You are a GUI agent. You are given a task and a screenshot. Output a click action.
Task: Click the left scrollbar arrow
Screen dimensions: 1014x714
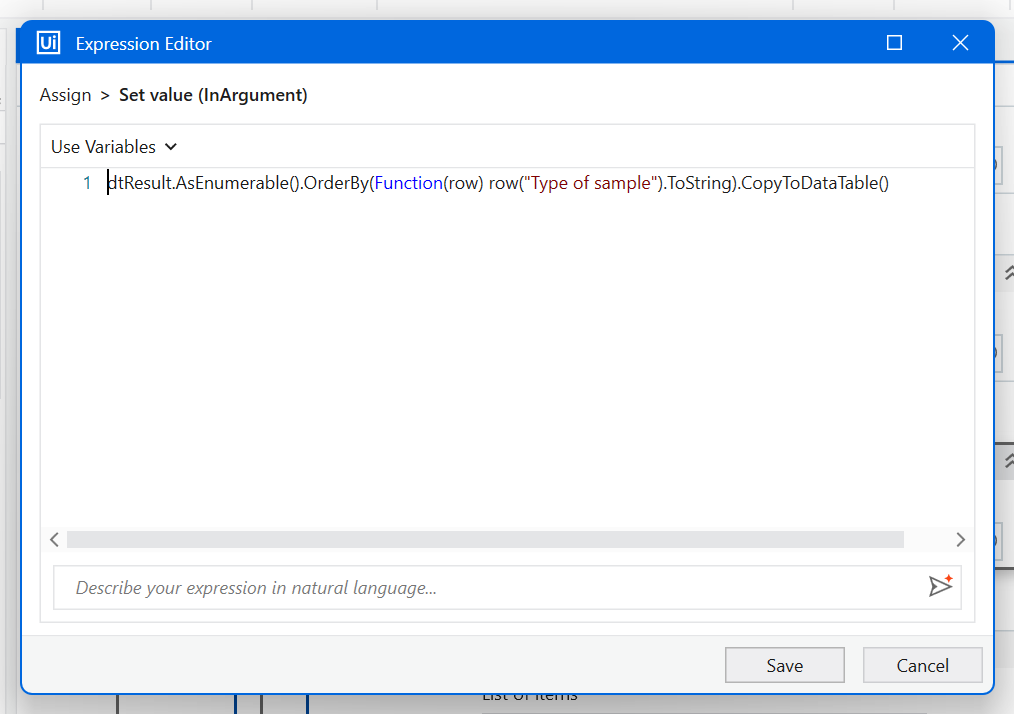(x=55, y=539)
